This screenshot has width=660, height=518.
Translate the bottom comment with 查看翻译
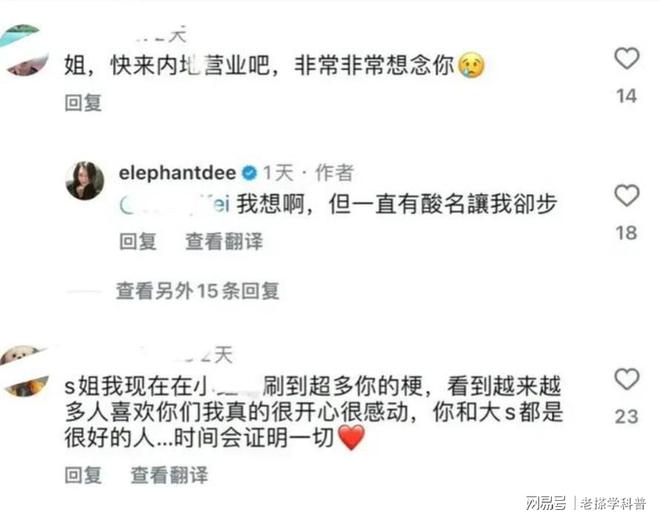tap(169, 475)
